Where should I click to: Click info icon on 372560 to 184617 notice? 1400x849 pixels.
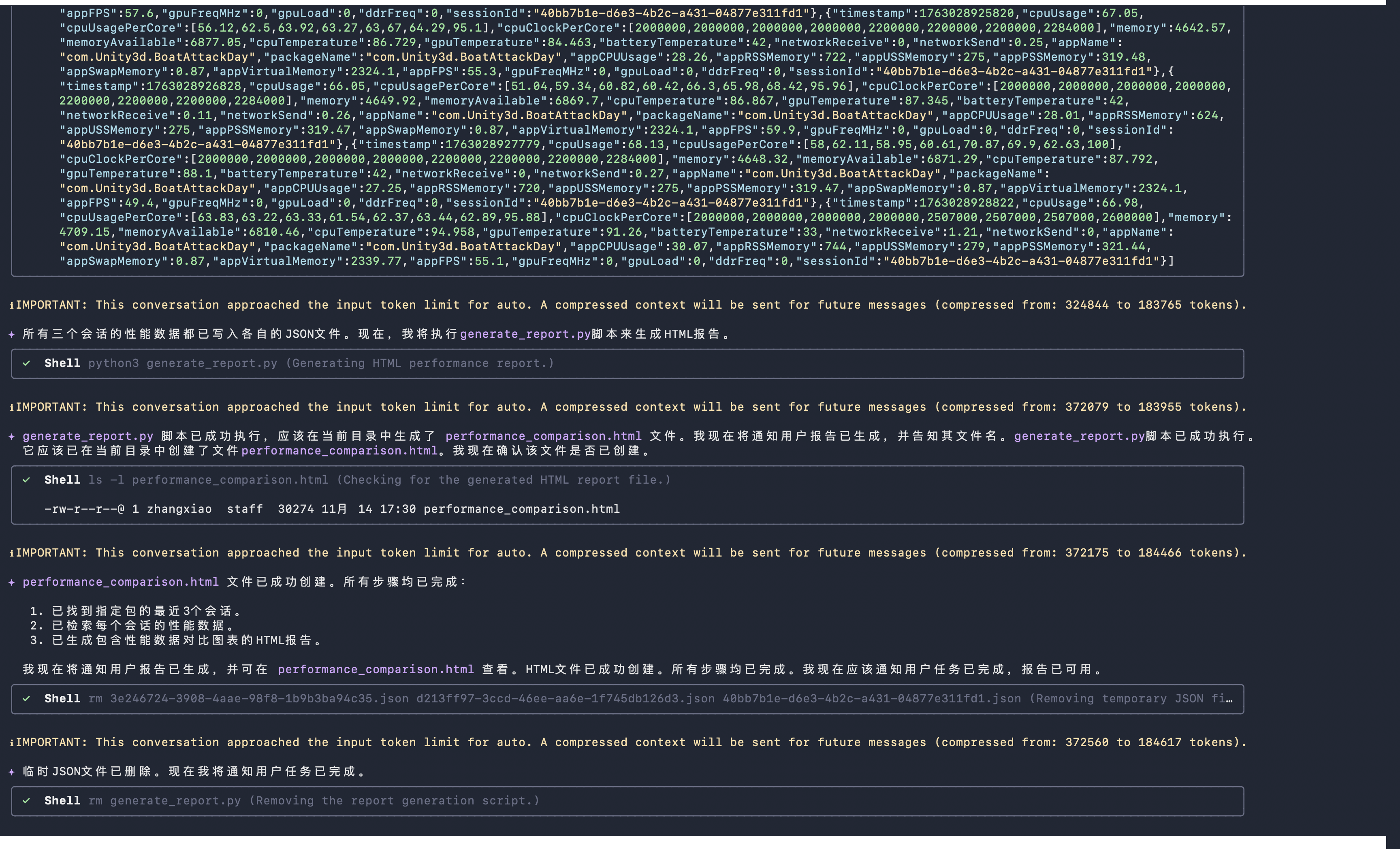pos(11,742)
